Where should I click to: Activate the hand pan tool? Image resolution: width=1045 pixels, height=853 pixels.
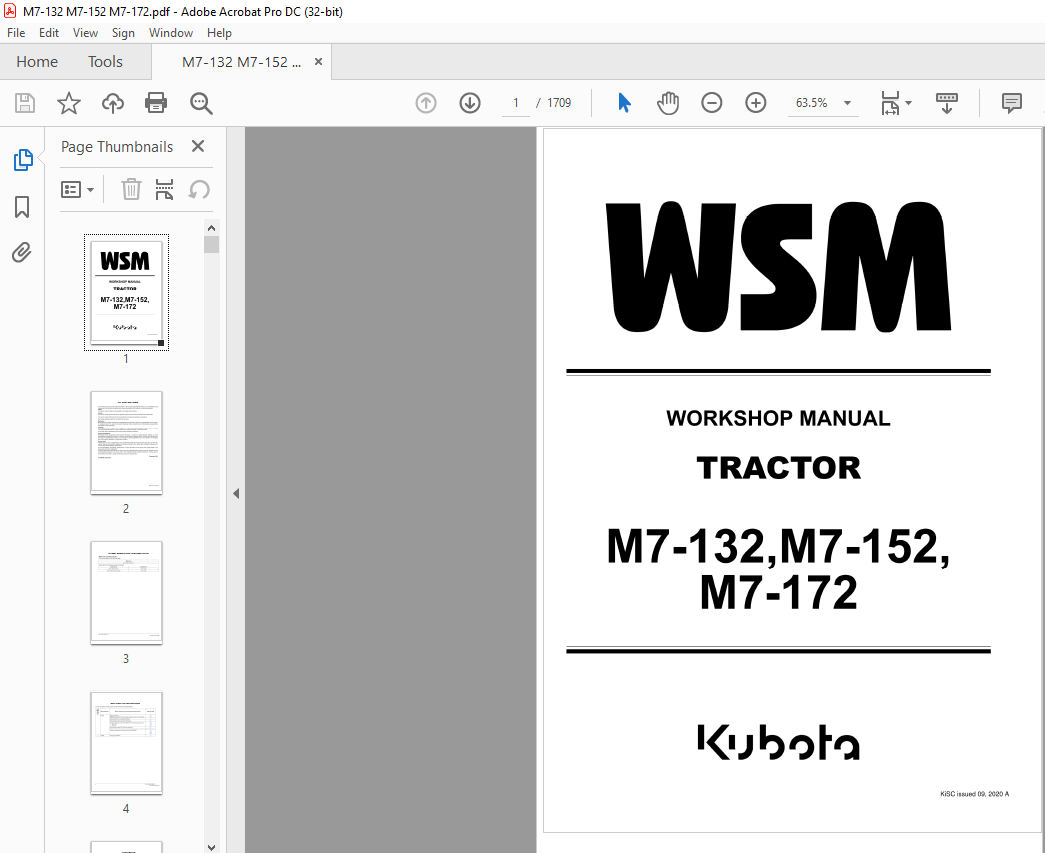click(x=668, y=103)
